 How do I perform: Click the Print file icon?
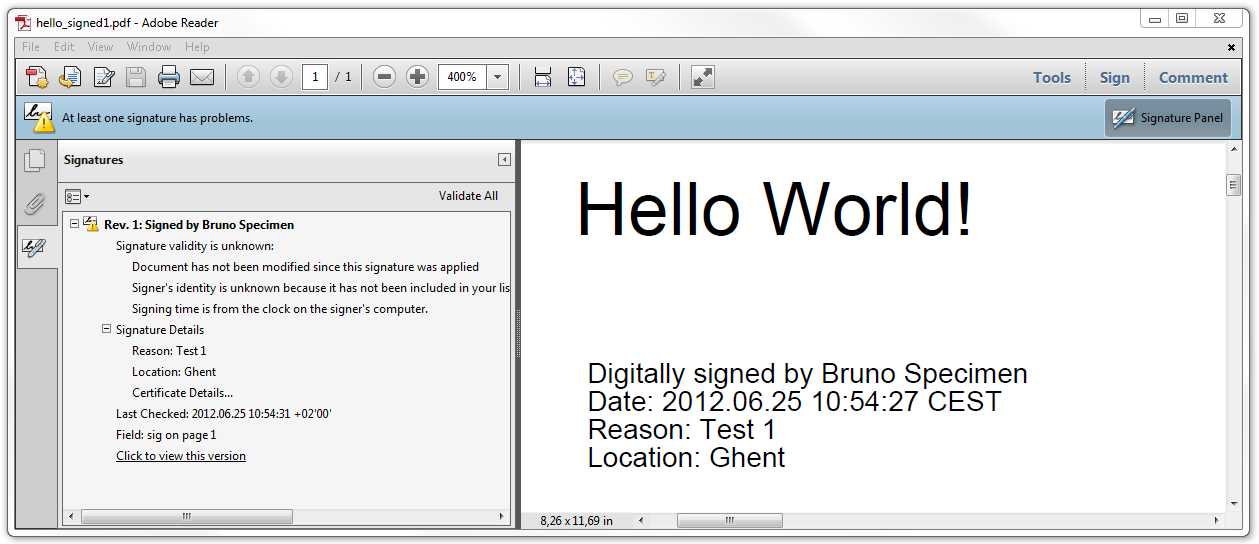pyautogui.click(x=168, y=77)
